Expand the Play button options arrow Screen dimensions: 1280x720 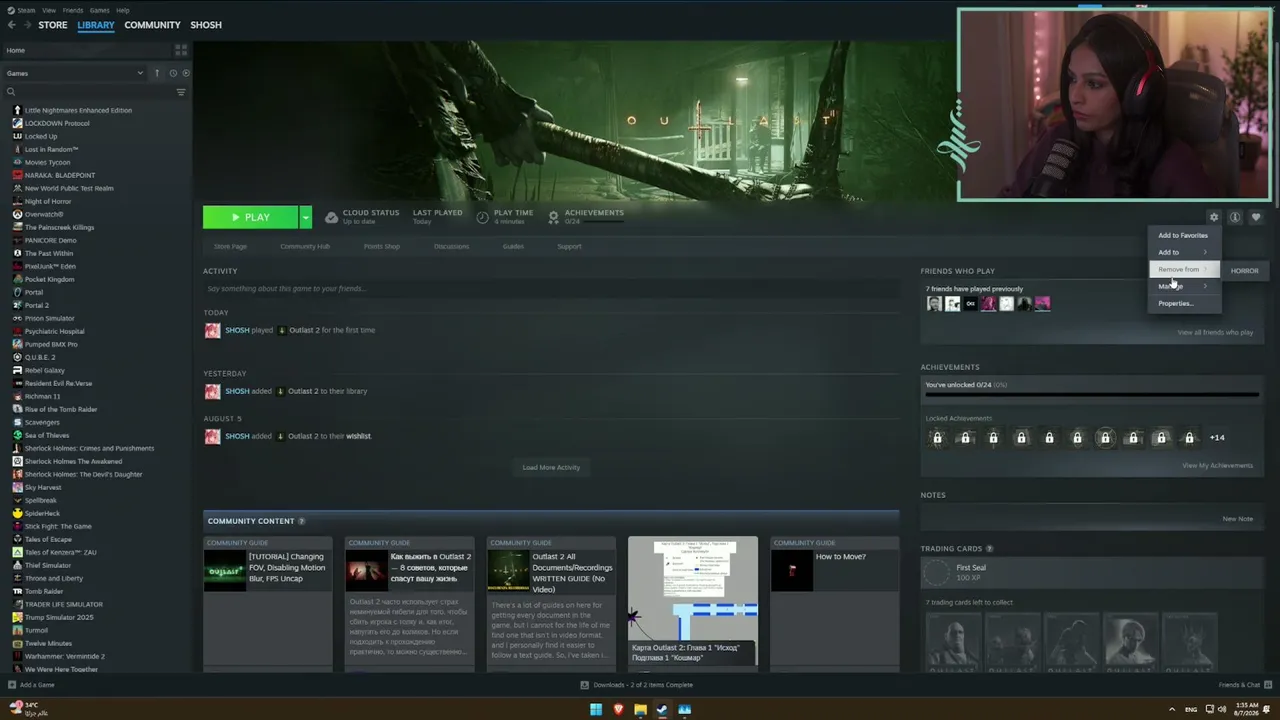[305, 217]
